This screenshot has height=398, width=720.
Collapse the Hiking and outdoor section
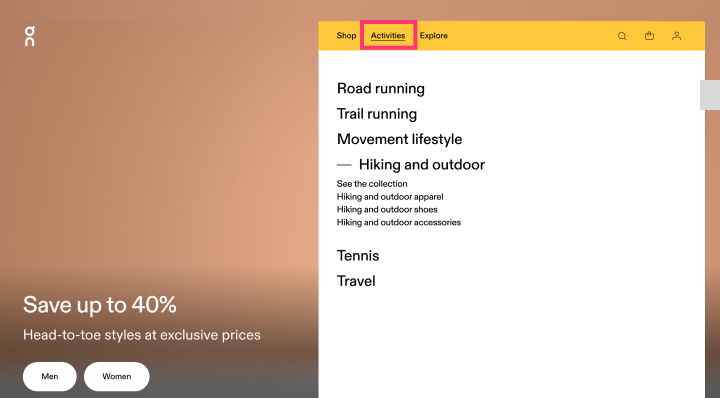click(411, 164)
